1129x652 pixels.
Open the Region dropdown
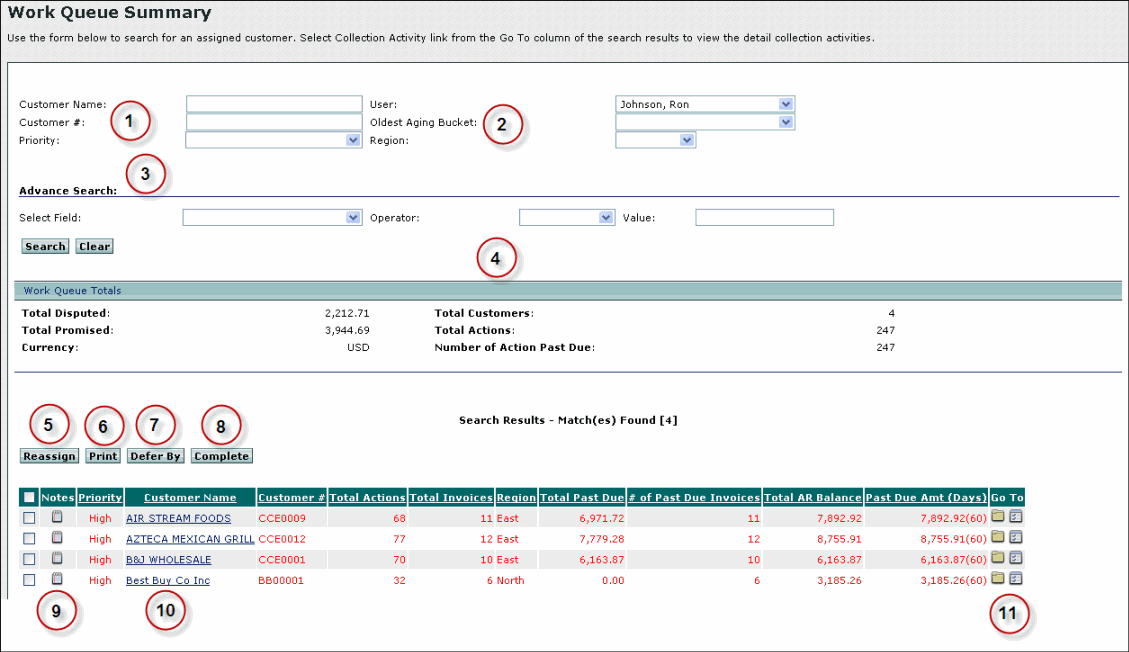(x=657, y=140)
